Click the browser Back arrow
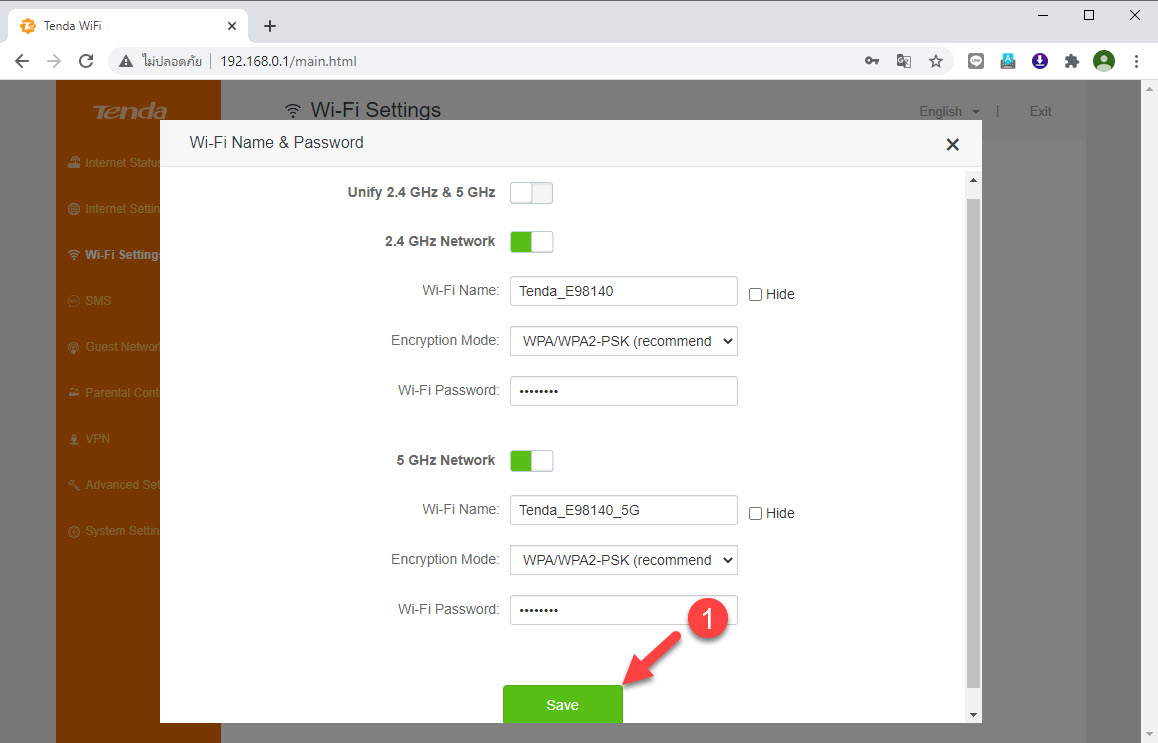Viewport: 1158px width, 743px height. [22, 61]
